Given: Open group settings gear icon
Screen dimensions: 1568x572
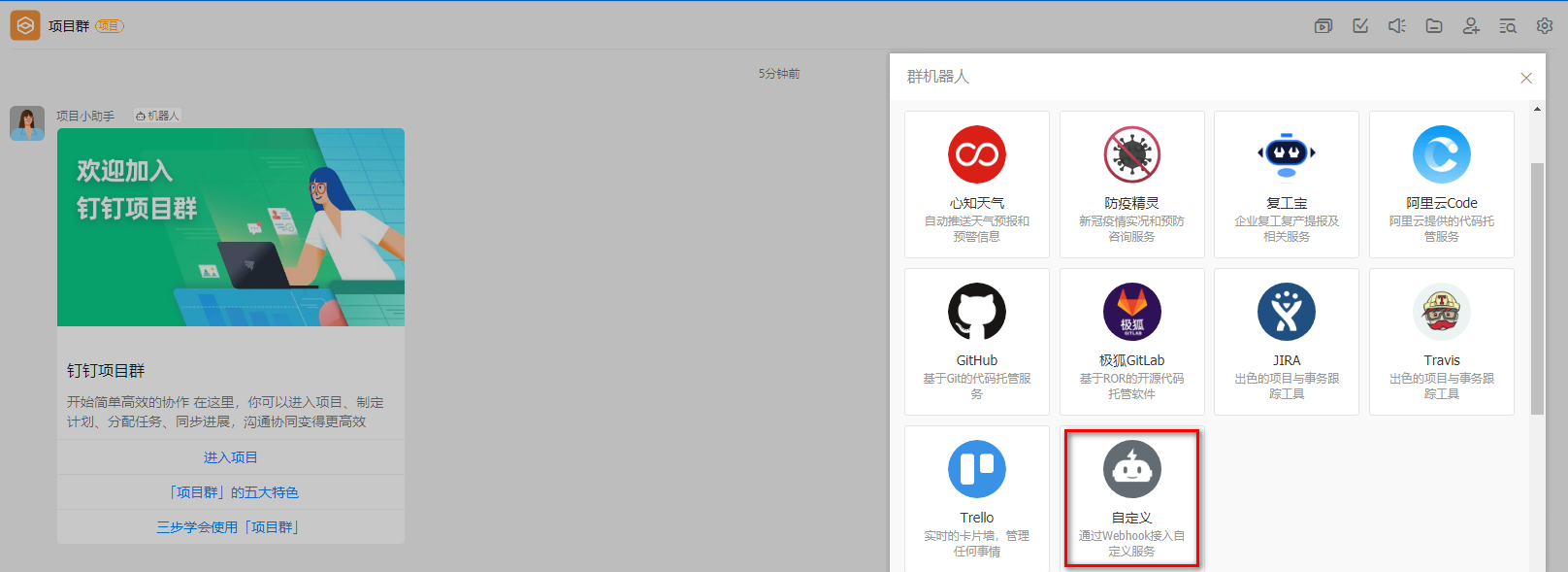Looking at the screenshot, I should (1545, 26).
